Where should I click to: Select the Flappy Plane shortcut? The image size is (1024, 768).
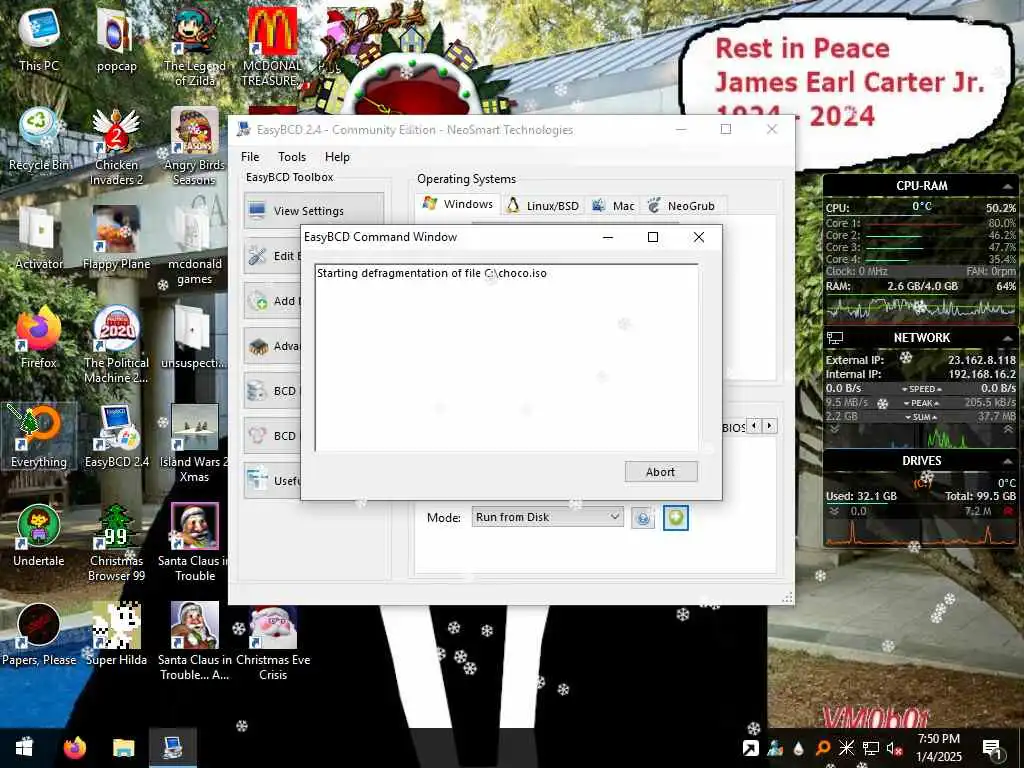(116, 238)
